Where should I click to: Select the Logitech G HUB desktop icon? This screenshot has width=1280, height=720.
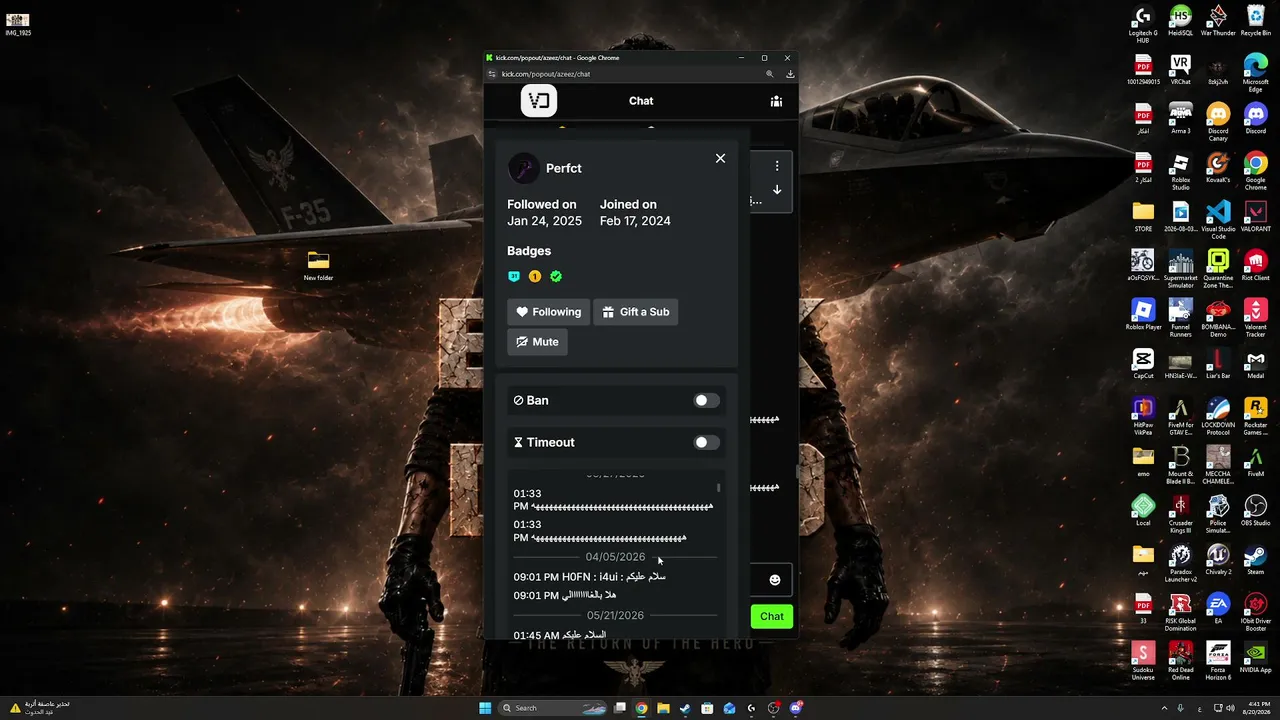(x=1143, y=24)
